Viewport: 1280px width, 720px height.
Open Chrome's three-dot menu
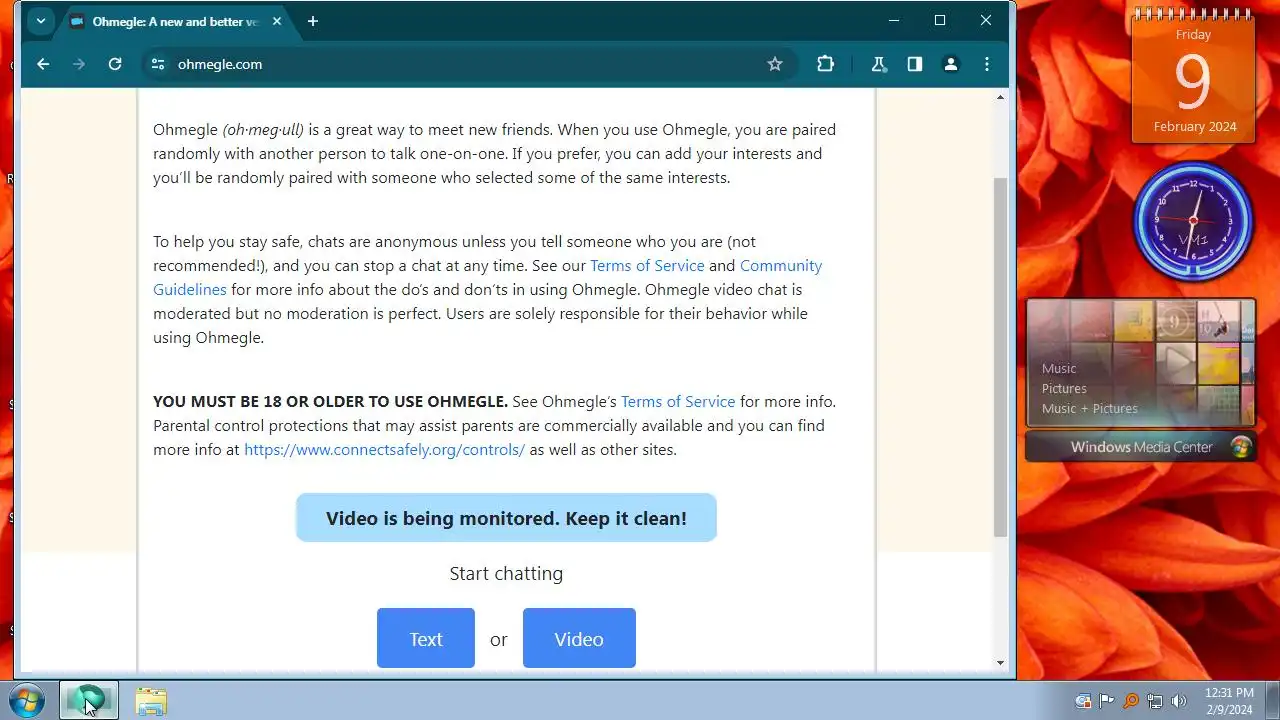coord(987,64)
